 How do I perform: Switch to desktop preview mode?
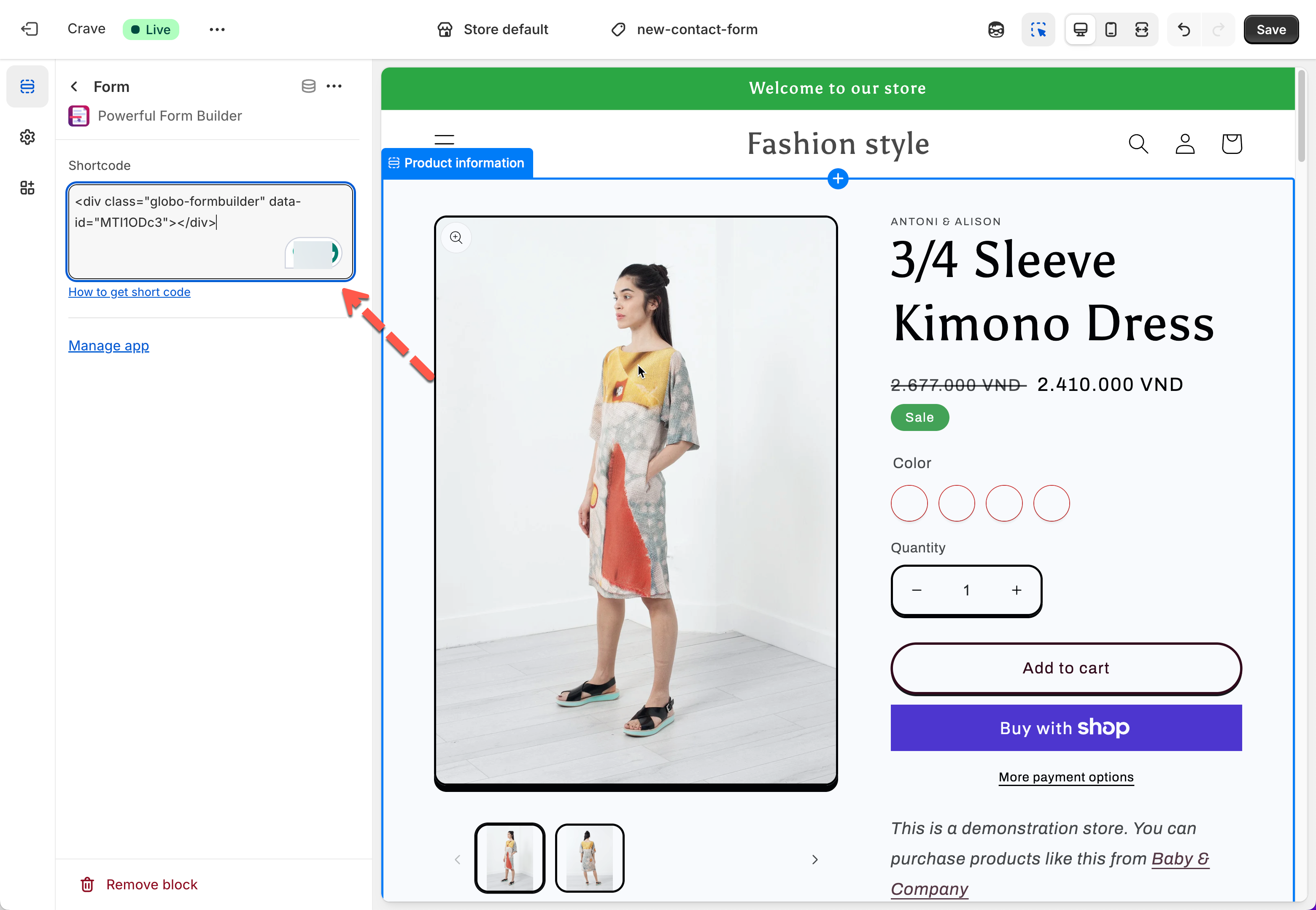[x=1080, y=30]
